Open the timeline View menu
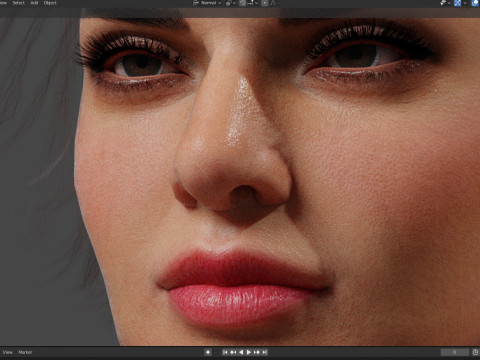The width and height of the screenshot is (480, 360). pyautogui.click(x=8, y=352)
